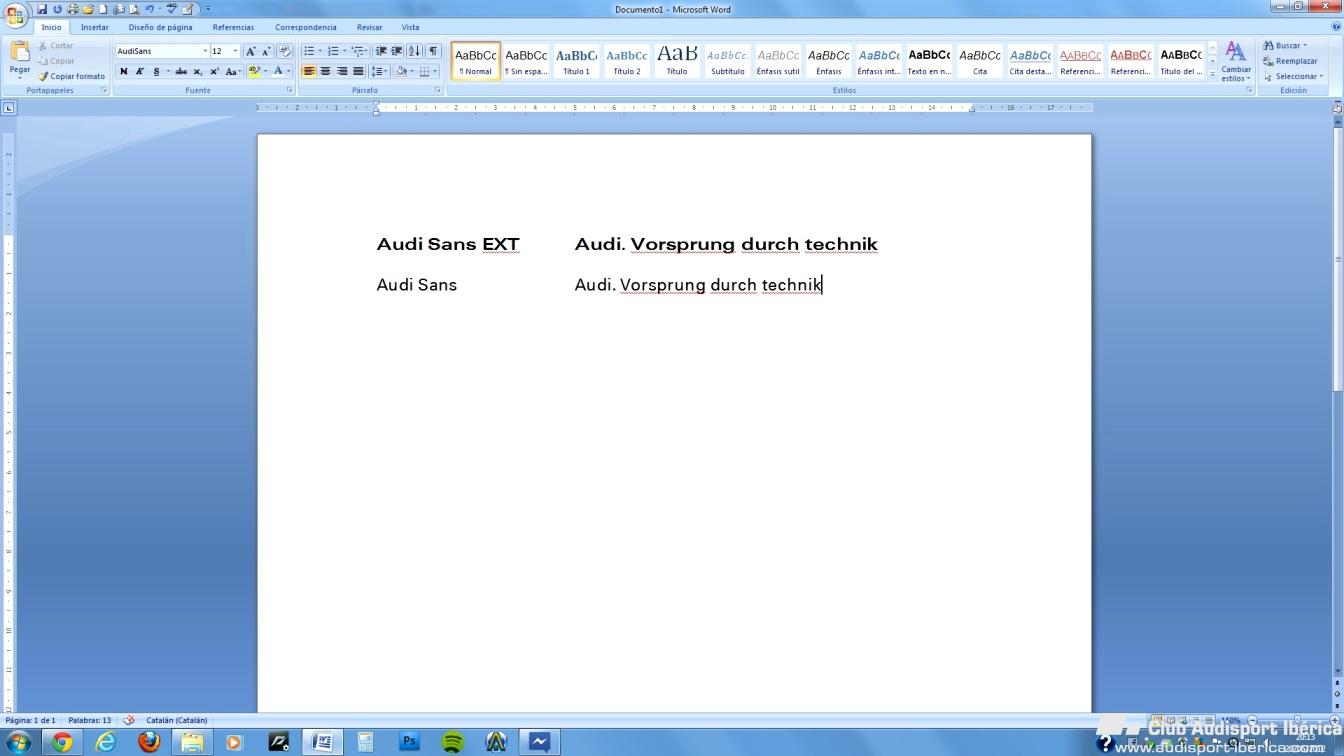Toggle subscript formatting

(197, 71)
